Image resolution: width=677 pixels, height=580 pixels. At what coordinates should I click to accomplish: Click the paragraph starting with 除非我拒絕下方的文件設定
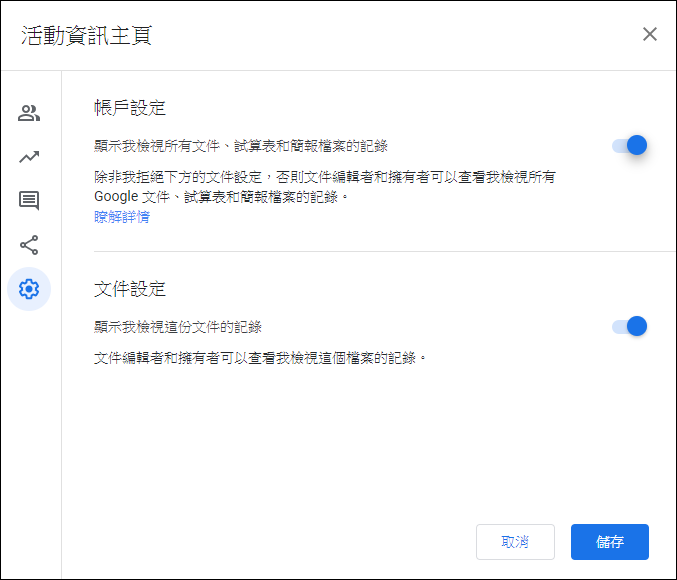point(325,187)
